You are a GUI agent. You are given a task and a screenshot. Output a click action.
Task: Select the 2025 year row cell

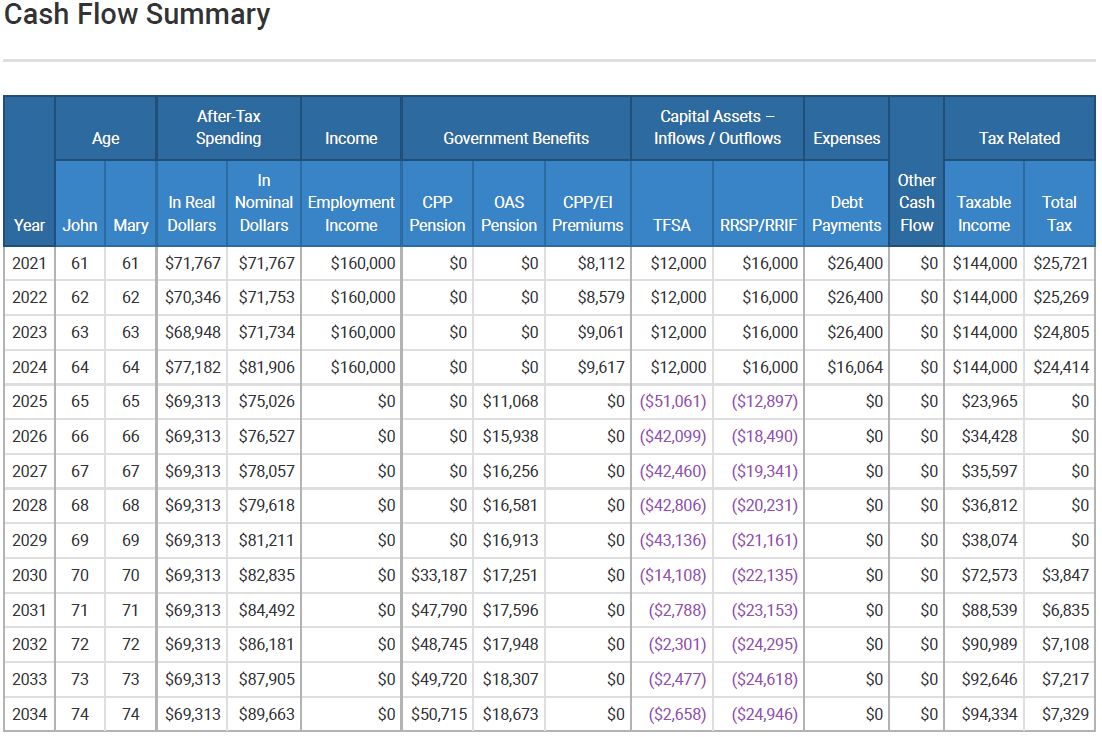(29, 401)
